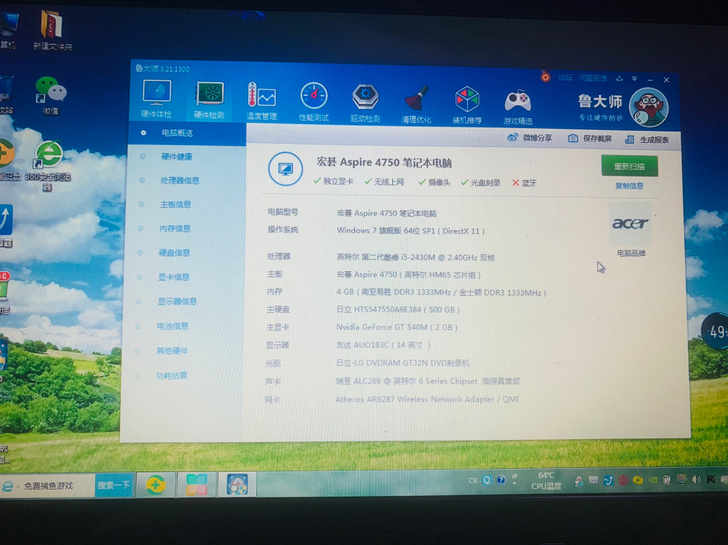Screen dimensions: 728x545
Task: Open the 硬件体检 hardware checkup section
Action: point(156,98)
